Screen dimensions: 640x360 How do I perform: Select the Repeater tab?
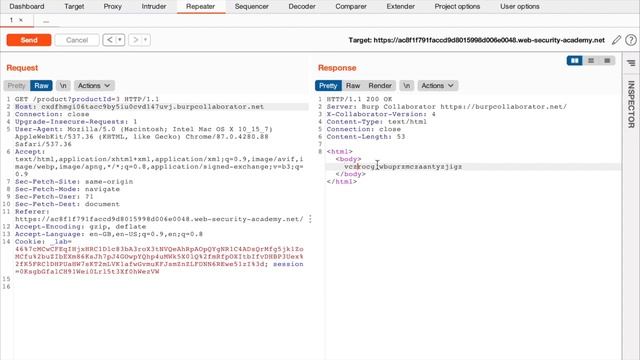[x=200, y=7]
